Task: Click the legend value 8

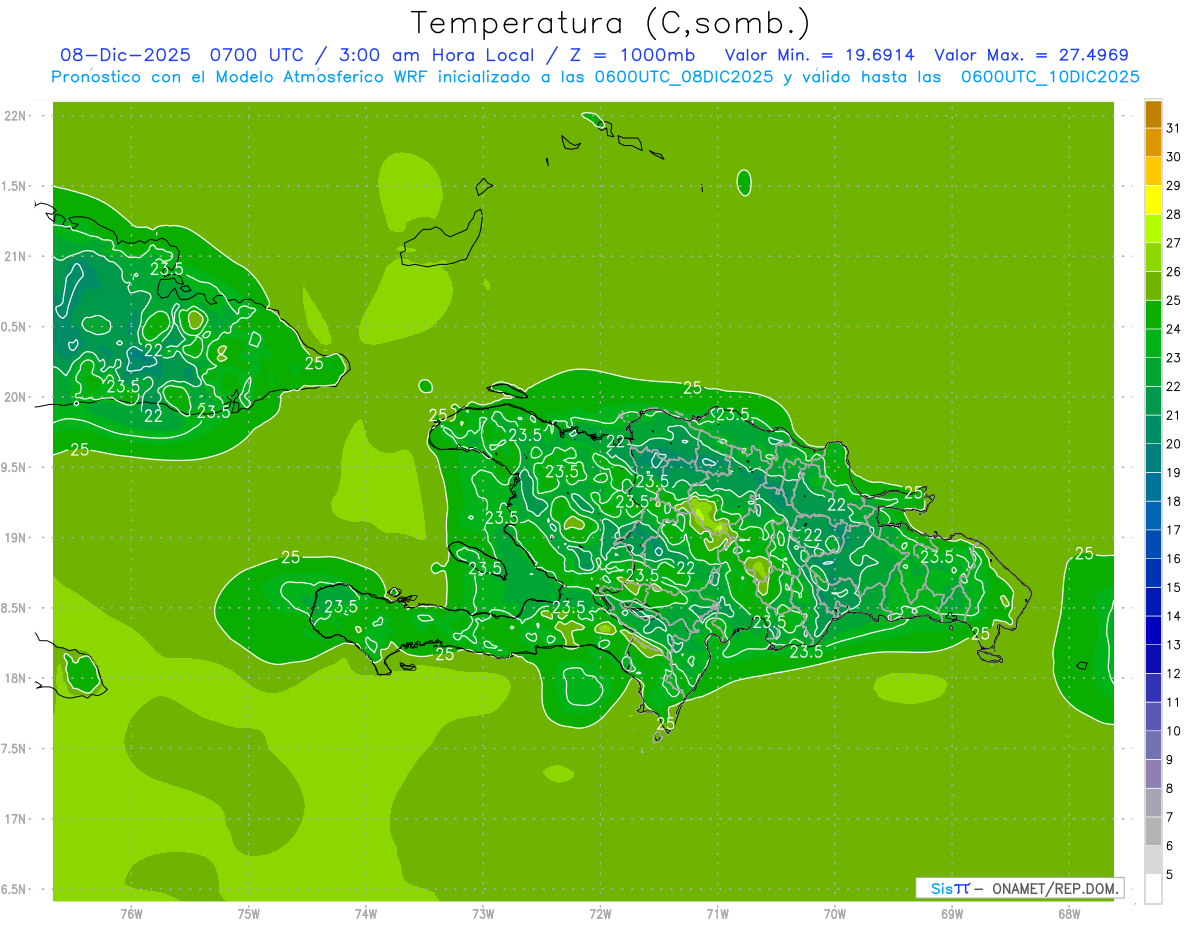Action: pyautogui.click(x=1170, y=789)
